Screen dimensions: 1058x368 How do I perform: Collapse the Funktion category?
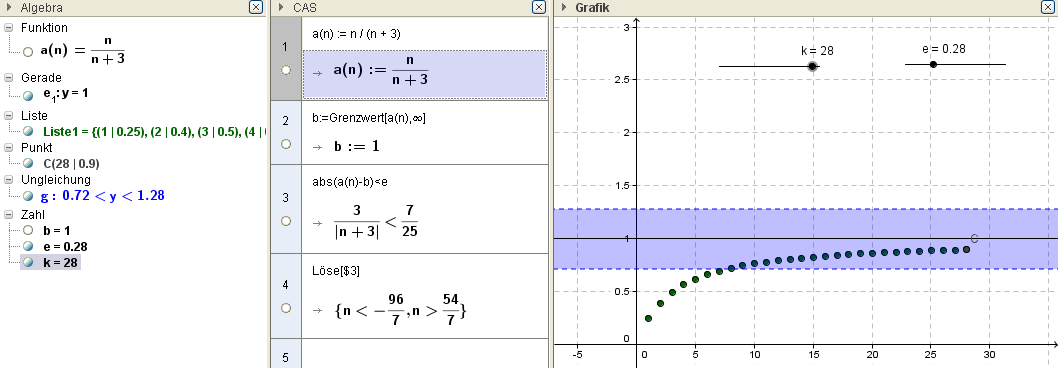click(x=9, y=28)
